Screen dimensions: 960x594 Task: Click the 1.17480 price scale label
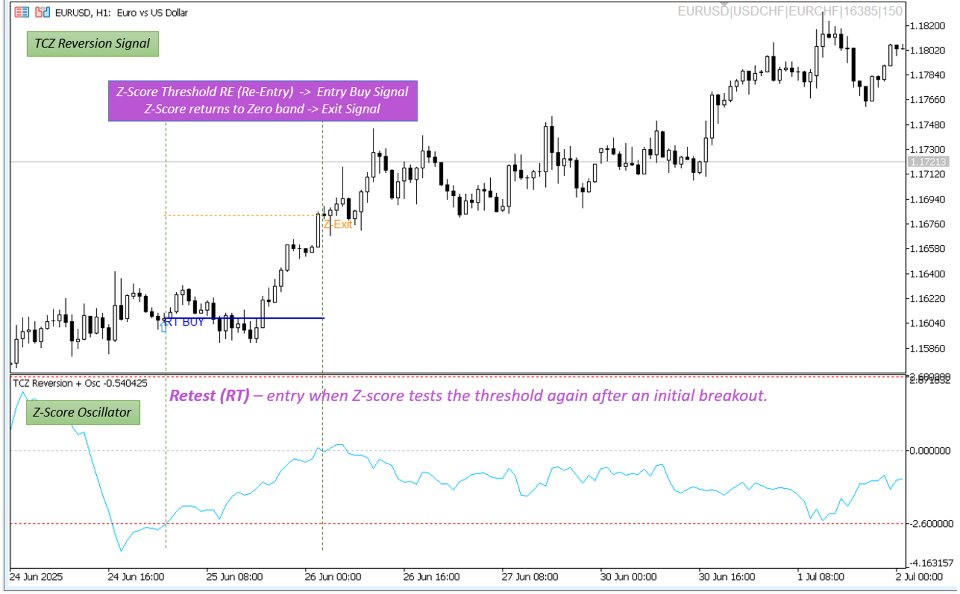[x=928, y=124]
